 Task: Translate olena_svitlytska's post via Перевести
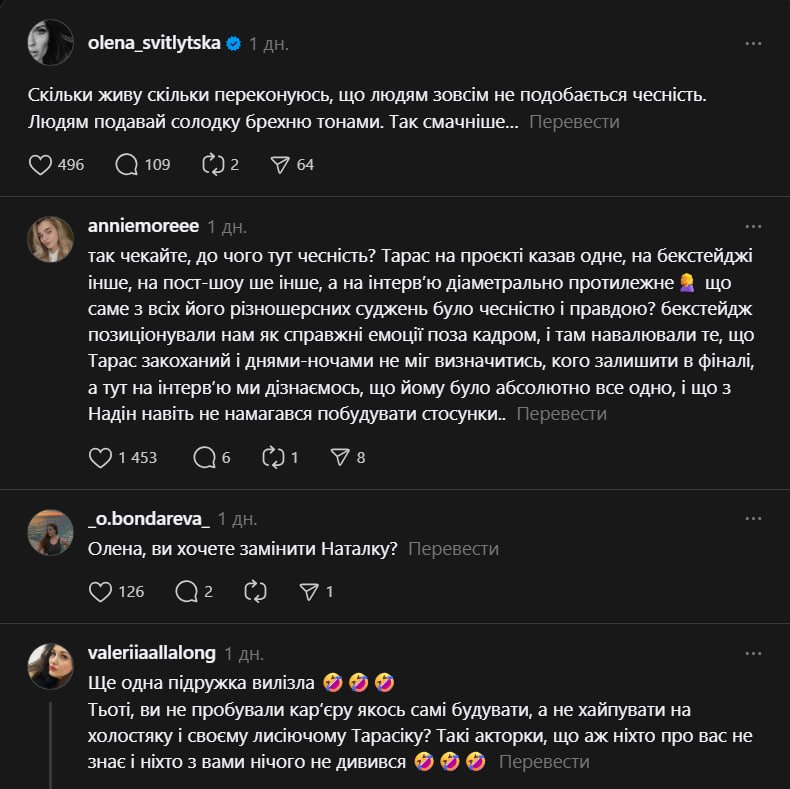tap(573, 122)
